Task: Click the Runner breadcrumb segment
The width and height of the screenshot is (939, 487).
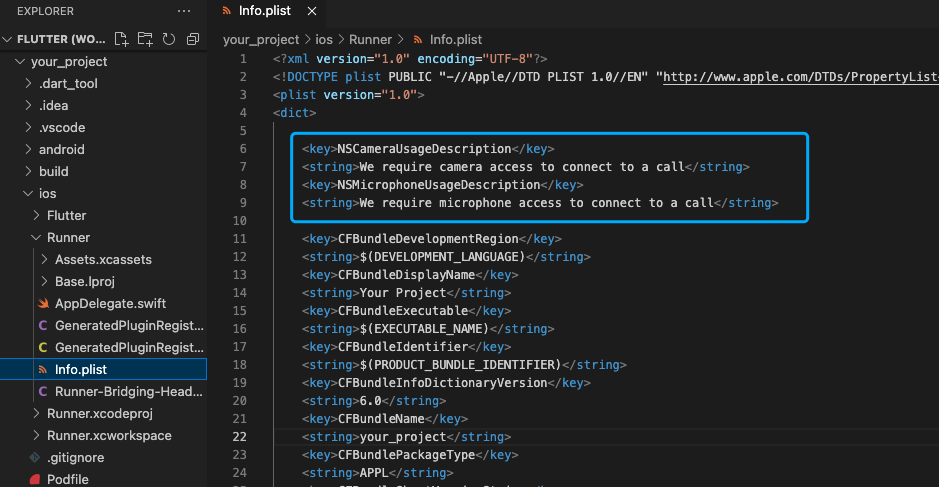Action: 370,40
